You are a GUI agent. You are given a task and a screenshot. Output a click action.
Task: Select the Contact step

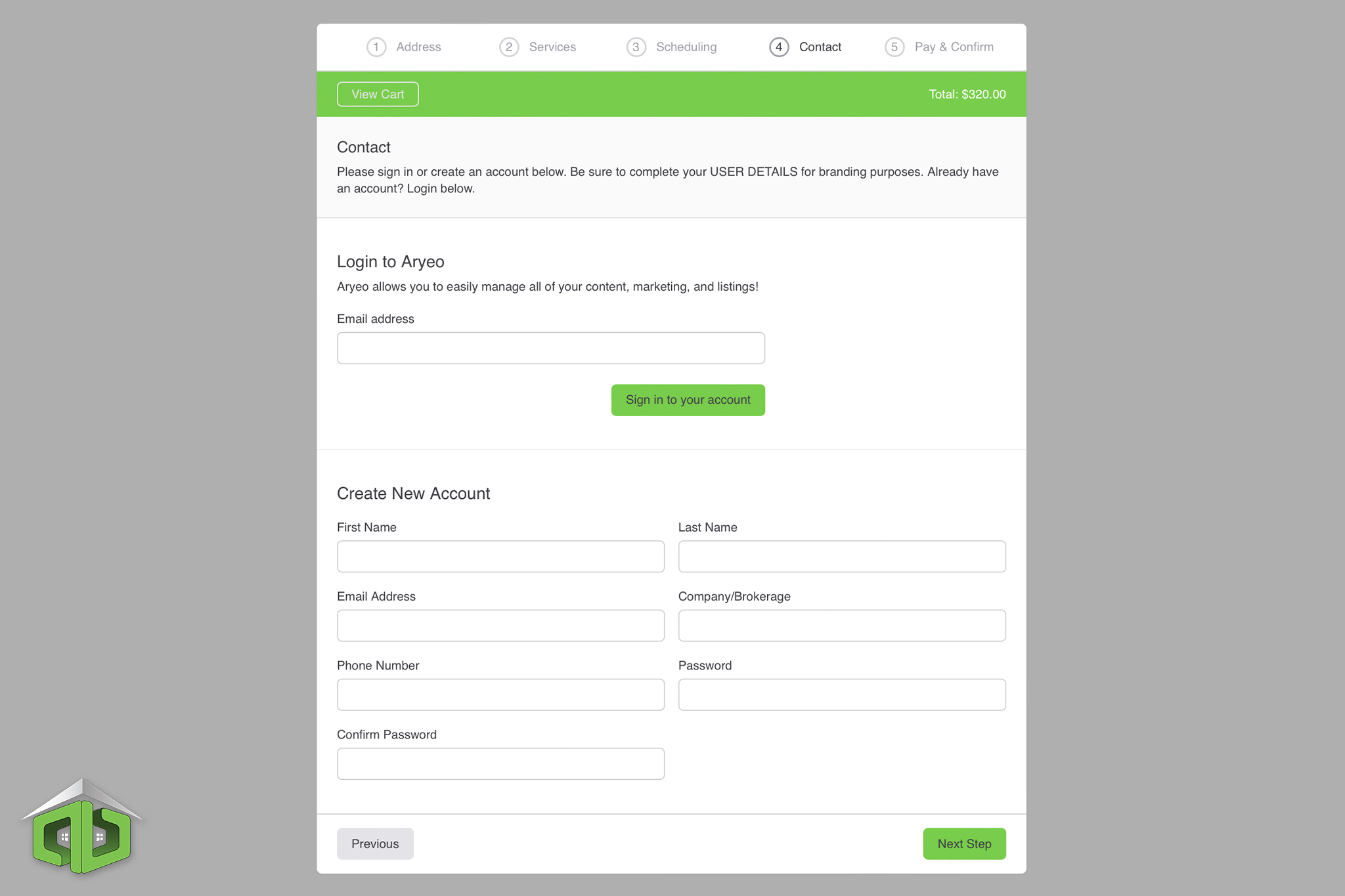[x=805, y=47]
